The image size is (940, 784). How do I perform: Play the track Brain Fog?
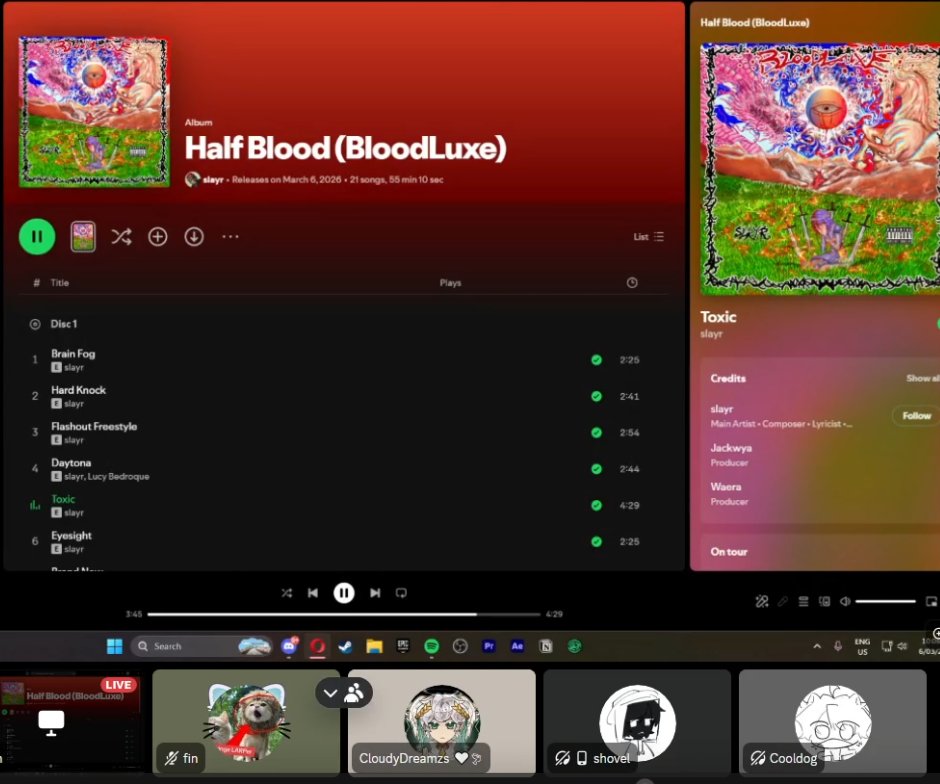[x=73, y=354]
